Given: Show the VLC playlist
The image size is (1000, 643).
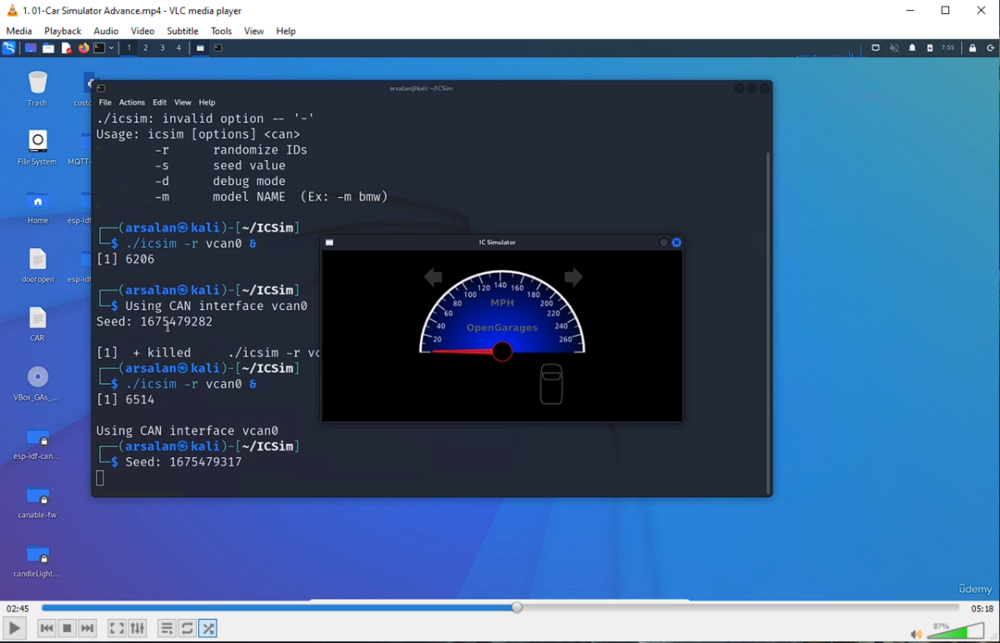Looking at the screenshot, I should coord(167,628).
